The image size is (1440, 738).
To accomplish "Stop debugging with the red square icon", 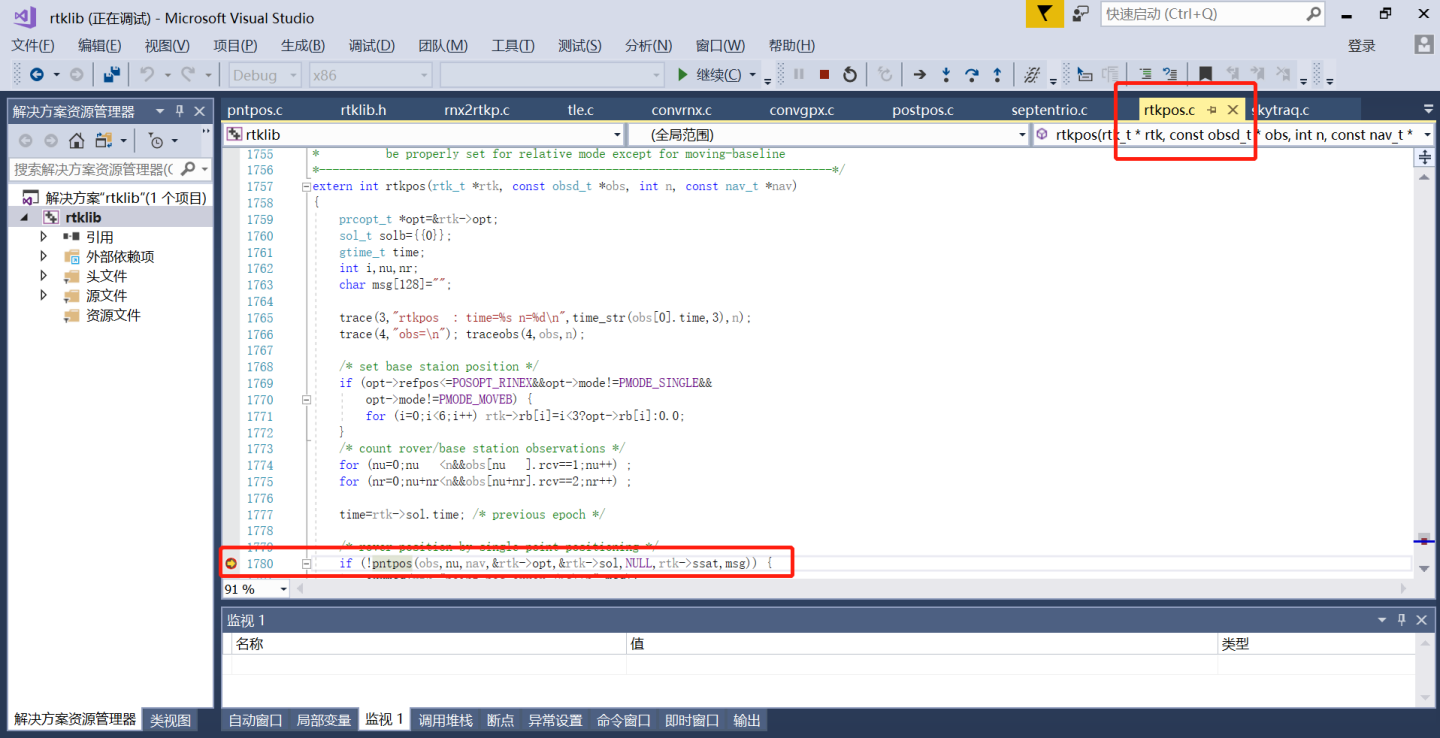I will [x=824, y=74].
